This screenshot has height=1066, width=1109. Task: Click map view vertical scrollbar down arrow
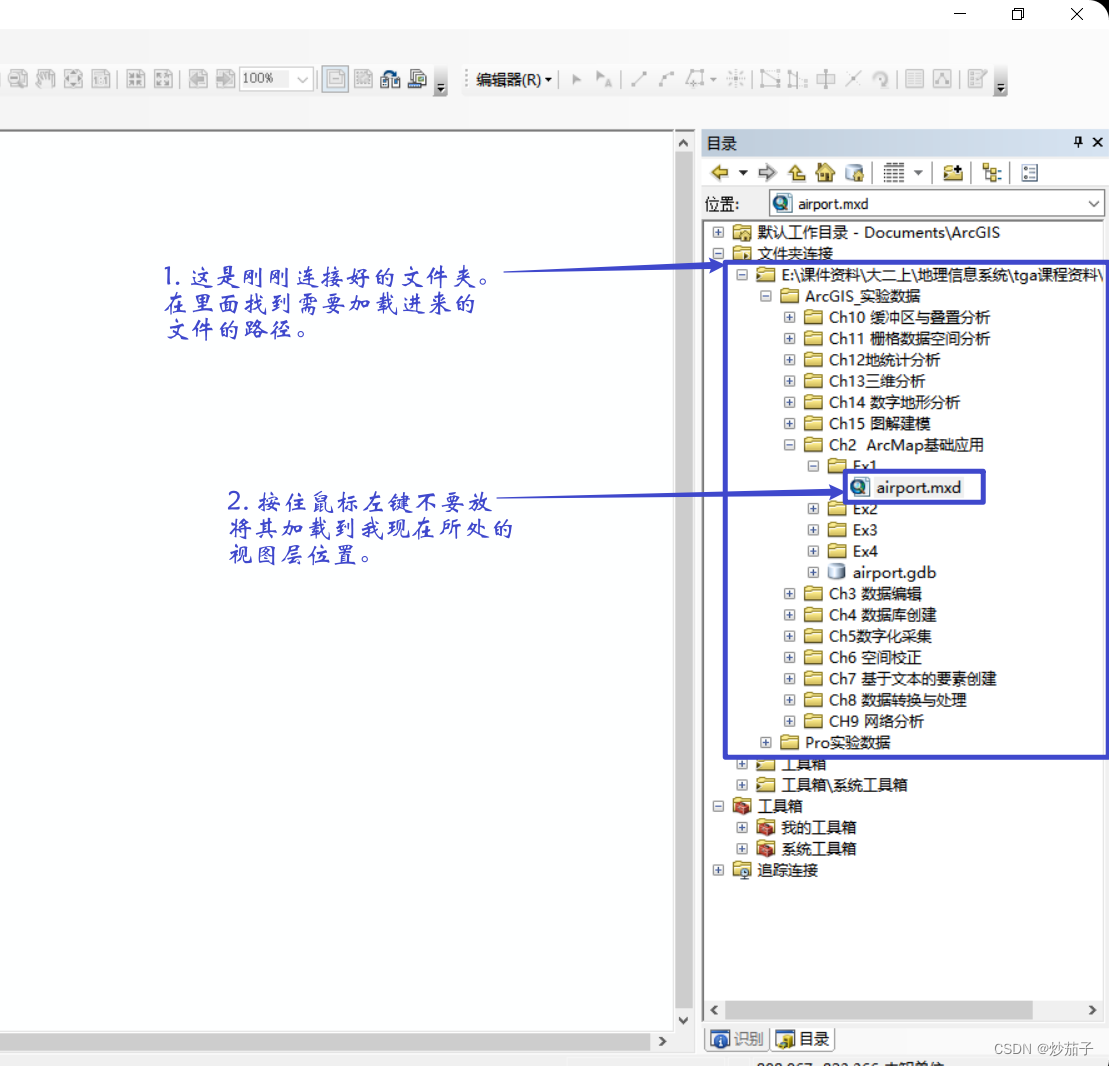(683, 1020)
